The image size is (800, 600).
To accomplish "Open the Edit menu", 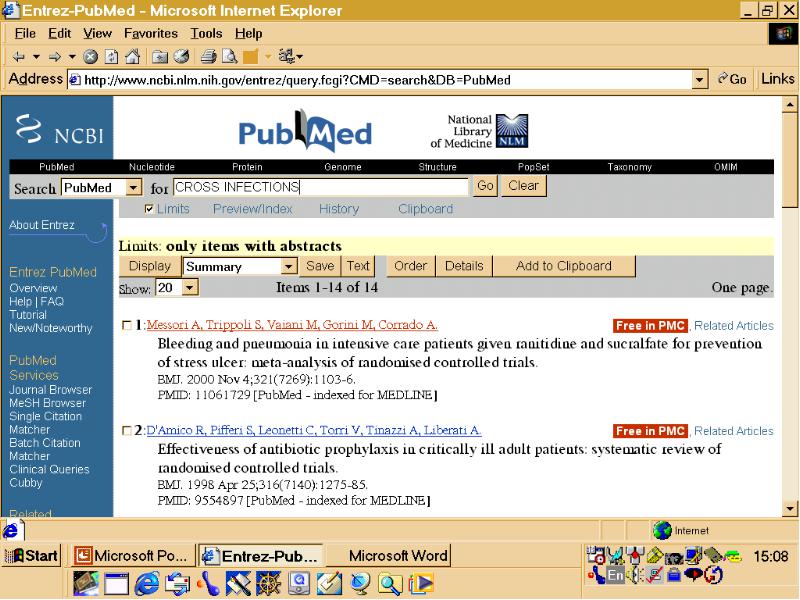I will click(59, 34).
